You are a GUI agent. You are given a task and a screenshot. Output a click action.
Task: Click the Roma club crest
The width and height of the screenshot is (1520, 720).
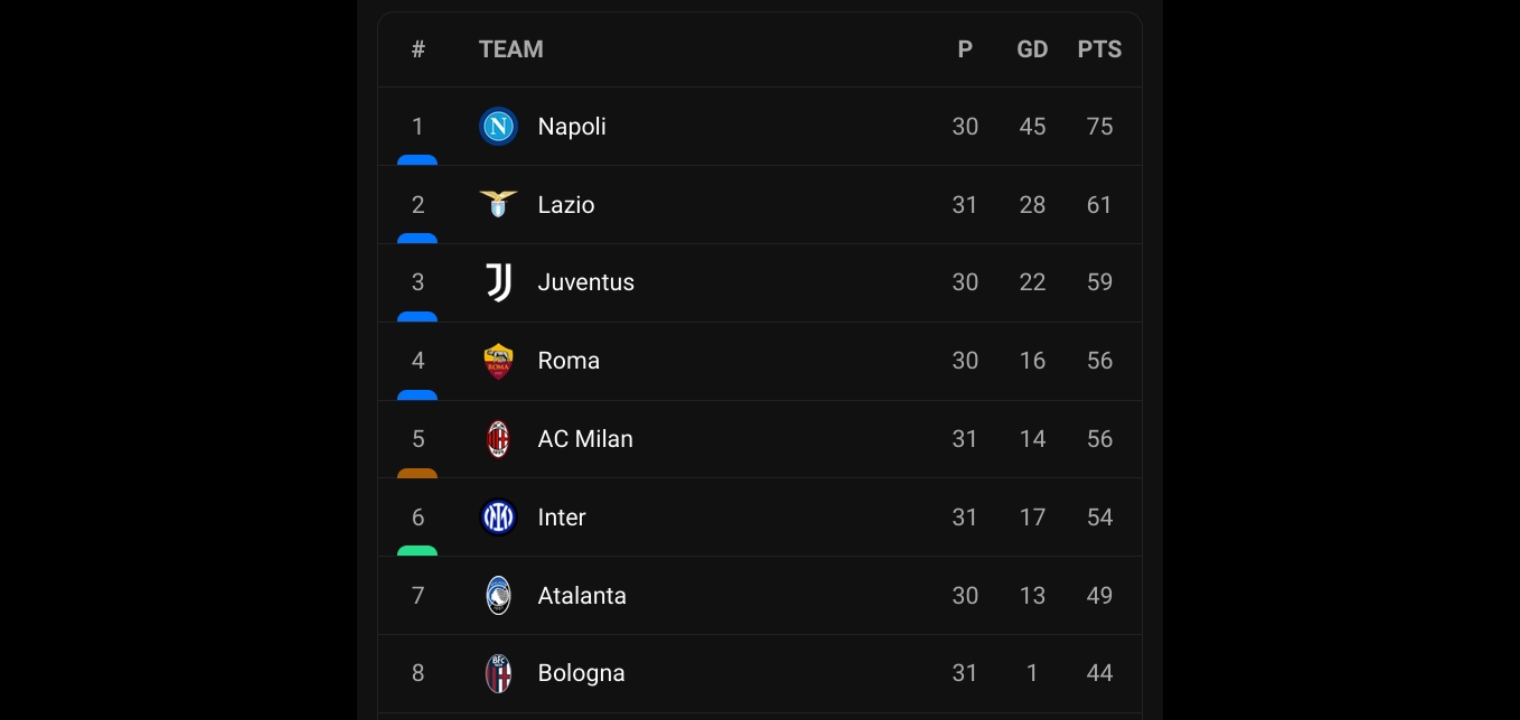[x=498, y=361]
